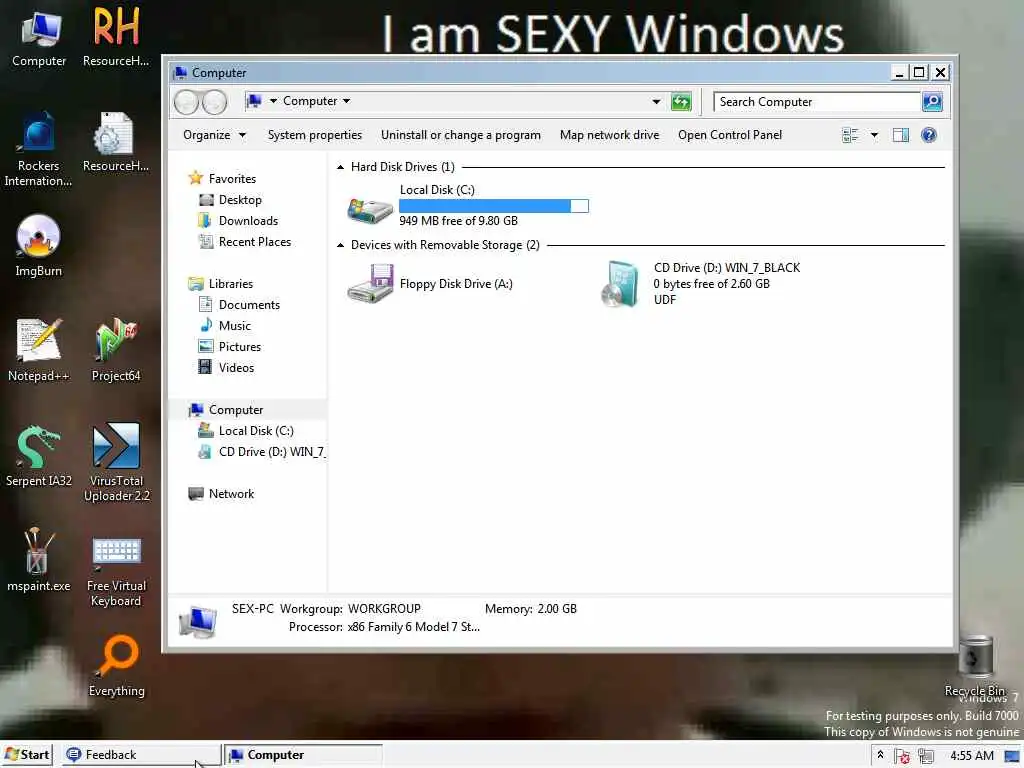The width and height of the screenshot is (1024, 768).
Task: Click in the Search Computer field
Action: tap(816, 102)
